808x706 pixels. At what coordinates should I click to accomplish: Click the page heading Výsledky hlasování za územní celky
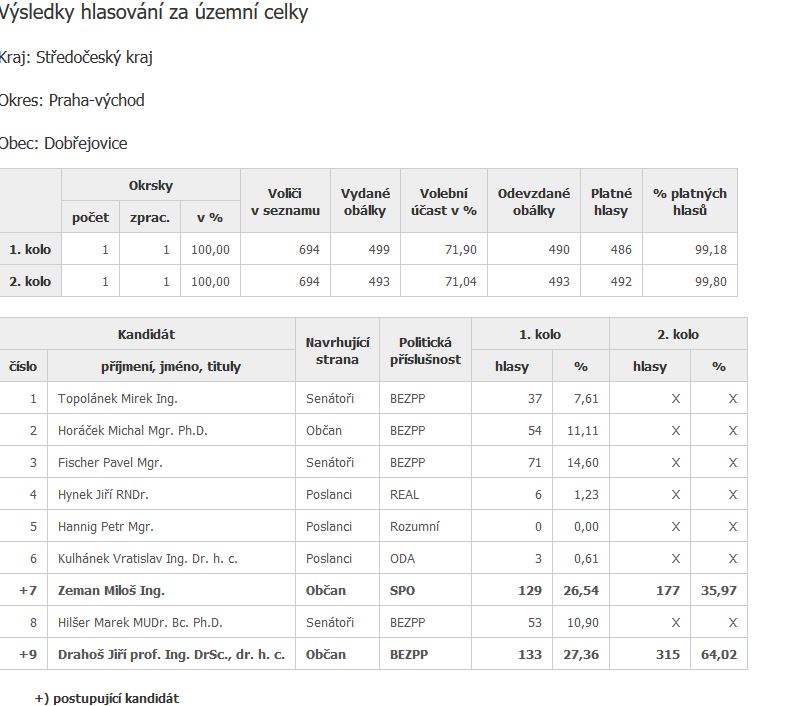(x=154, y=13)
